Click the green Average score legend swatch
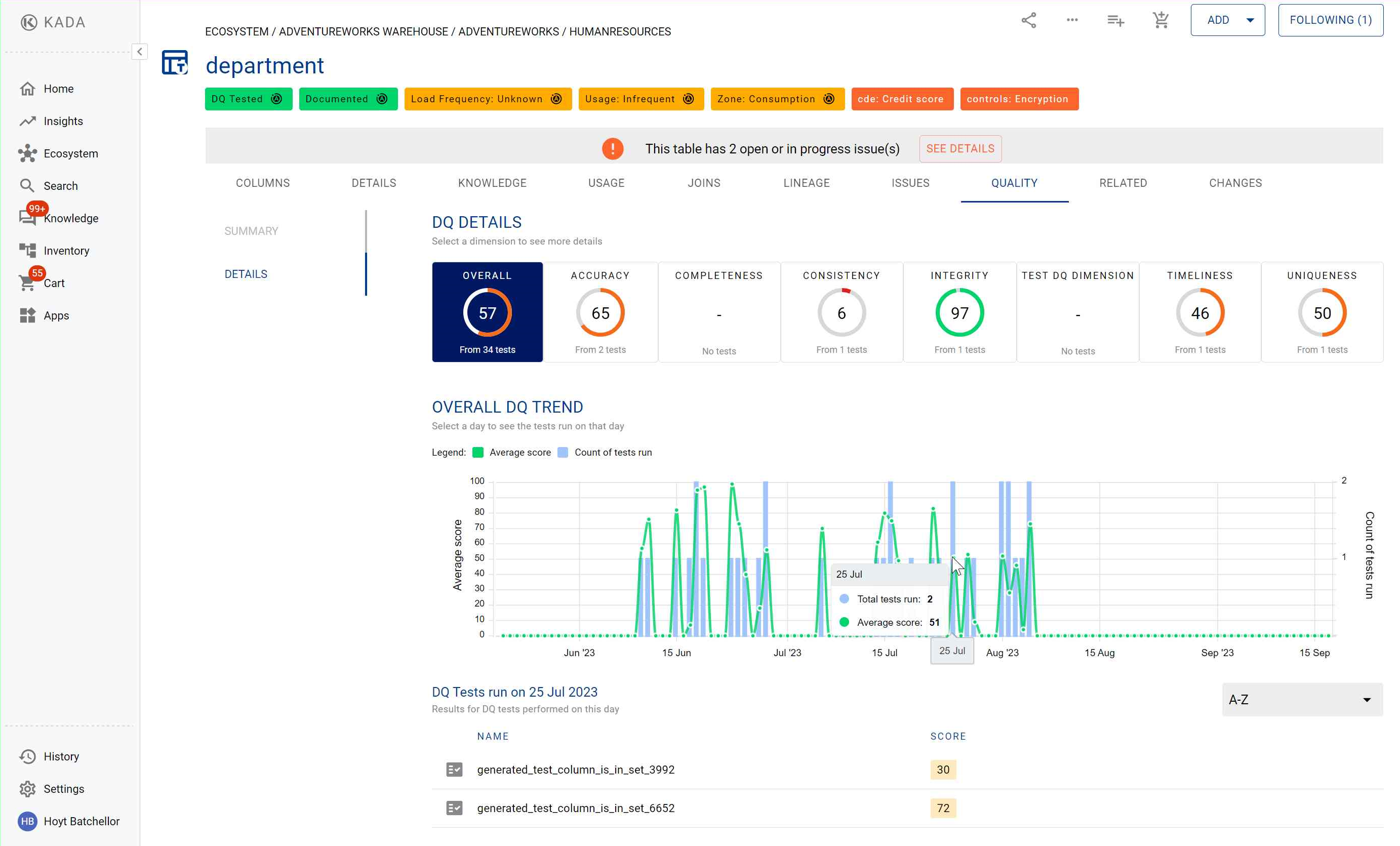 pos(478,452)
